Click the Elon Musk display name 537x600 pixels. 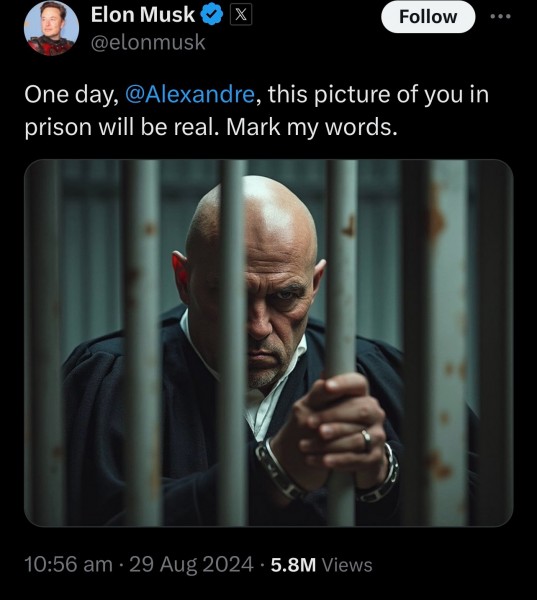pyautogui.click(x=143, y=15)
